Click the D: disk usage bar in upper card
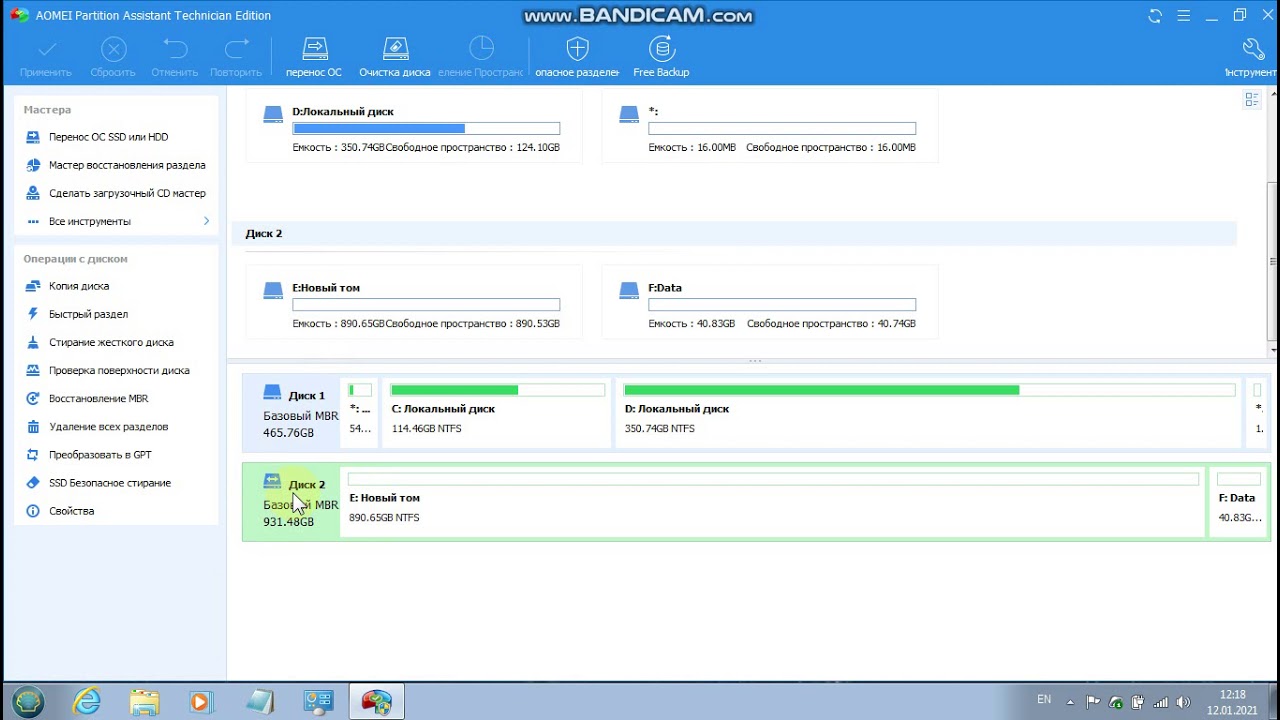 pos(426,128)
